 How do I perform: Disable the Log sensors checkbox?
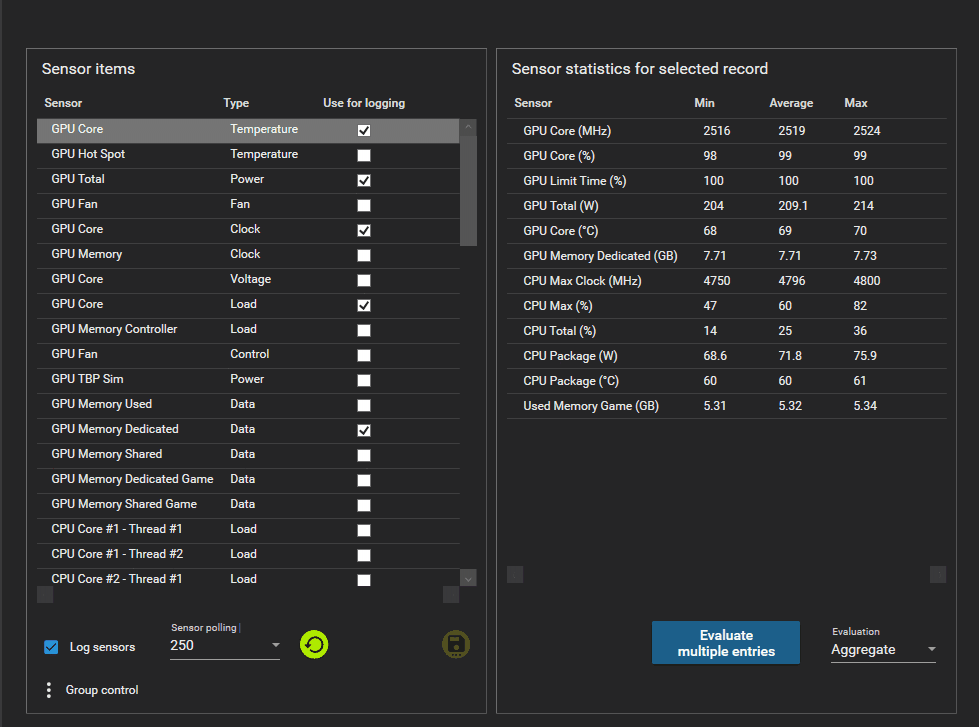[x=51, y=646]
